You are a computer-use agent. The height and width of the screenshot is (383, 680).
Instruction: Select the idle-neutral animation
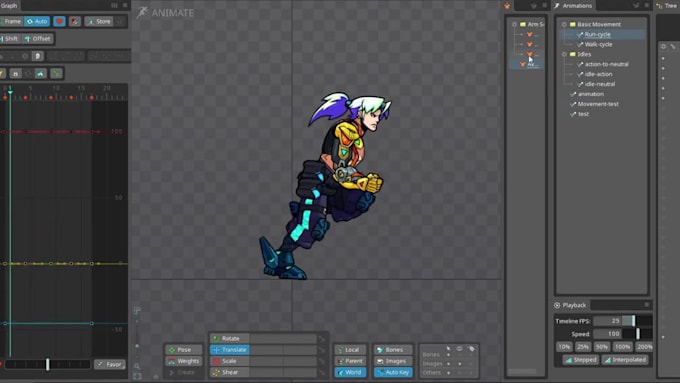[599, 84]
